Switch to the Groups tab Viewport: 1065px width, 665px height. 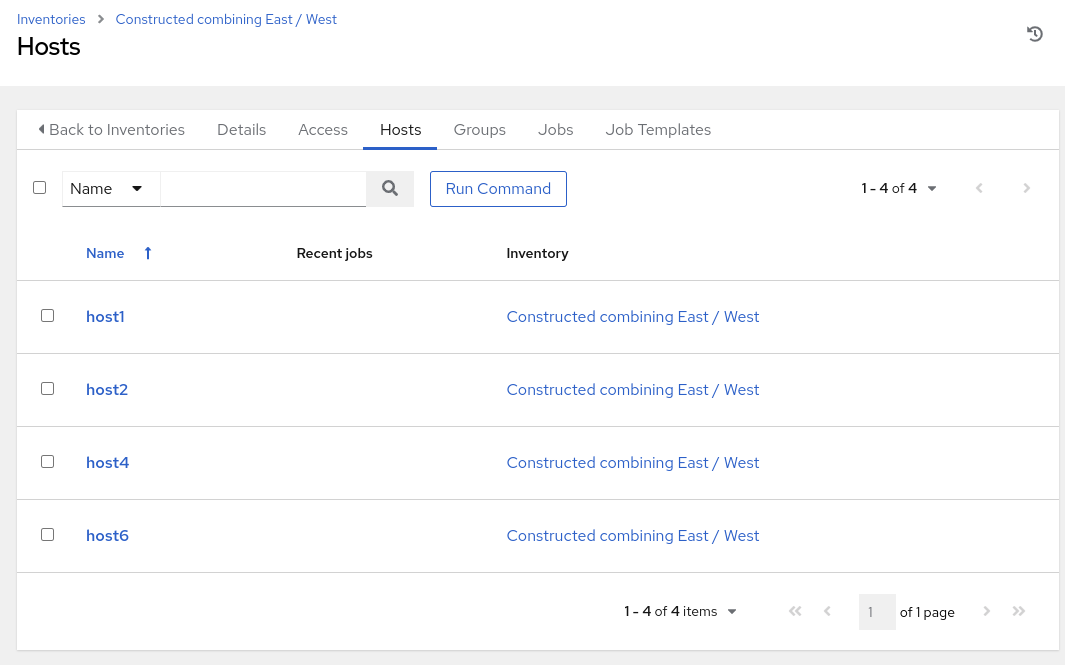480,130
